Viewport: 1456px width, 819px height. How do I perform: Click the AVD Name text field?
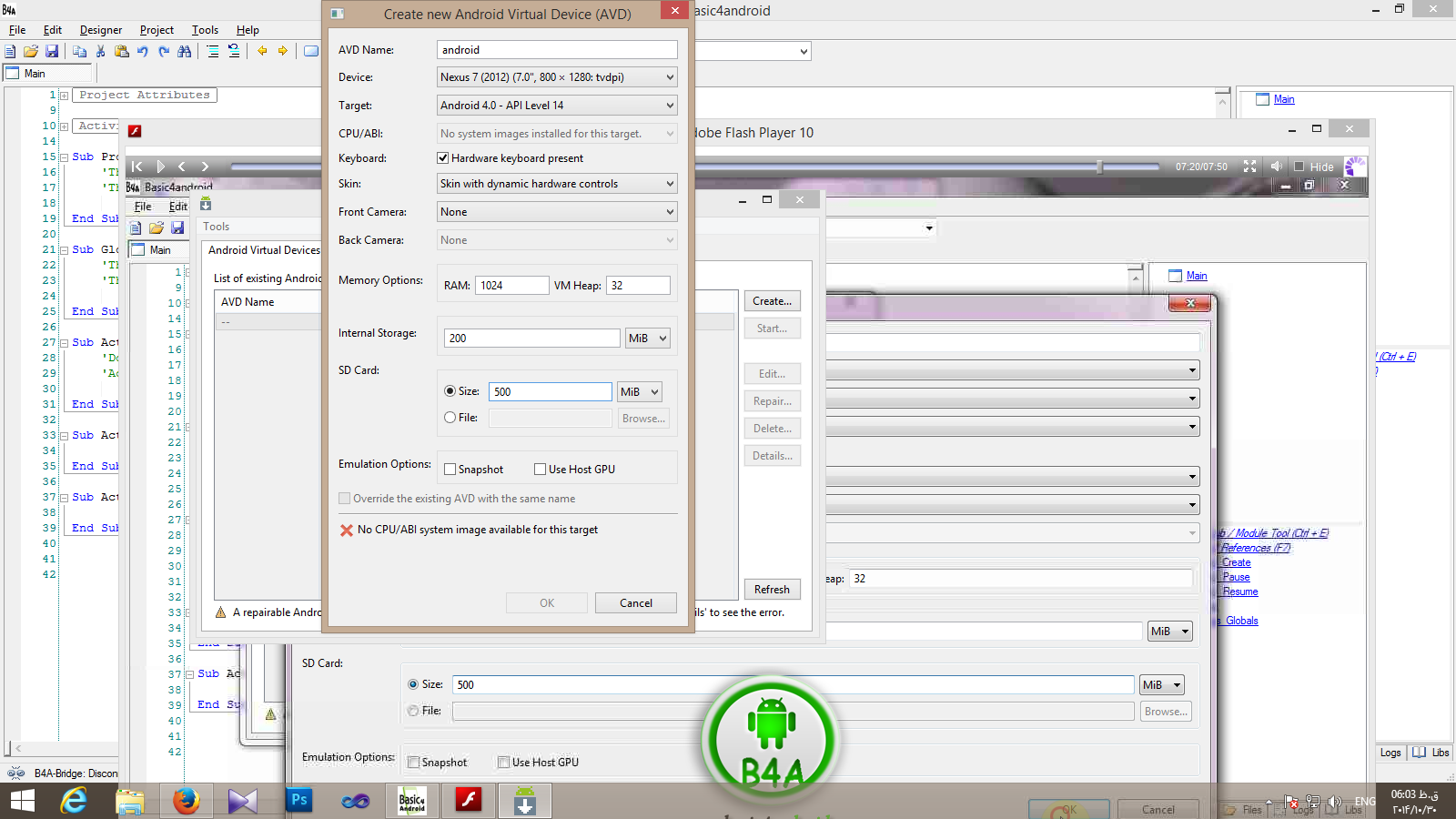click(557, 50)
